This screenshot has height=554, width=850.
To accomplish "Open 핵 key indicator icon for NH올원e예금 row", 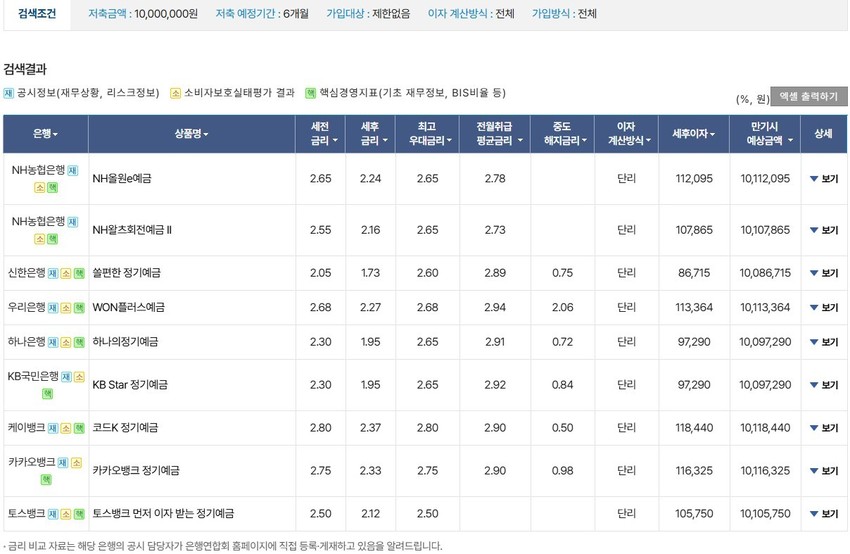I will click(53, 188).
